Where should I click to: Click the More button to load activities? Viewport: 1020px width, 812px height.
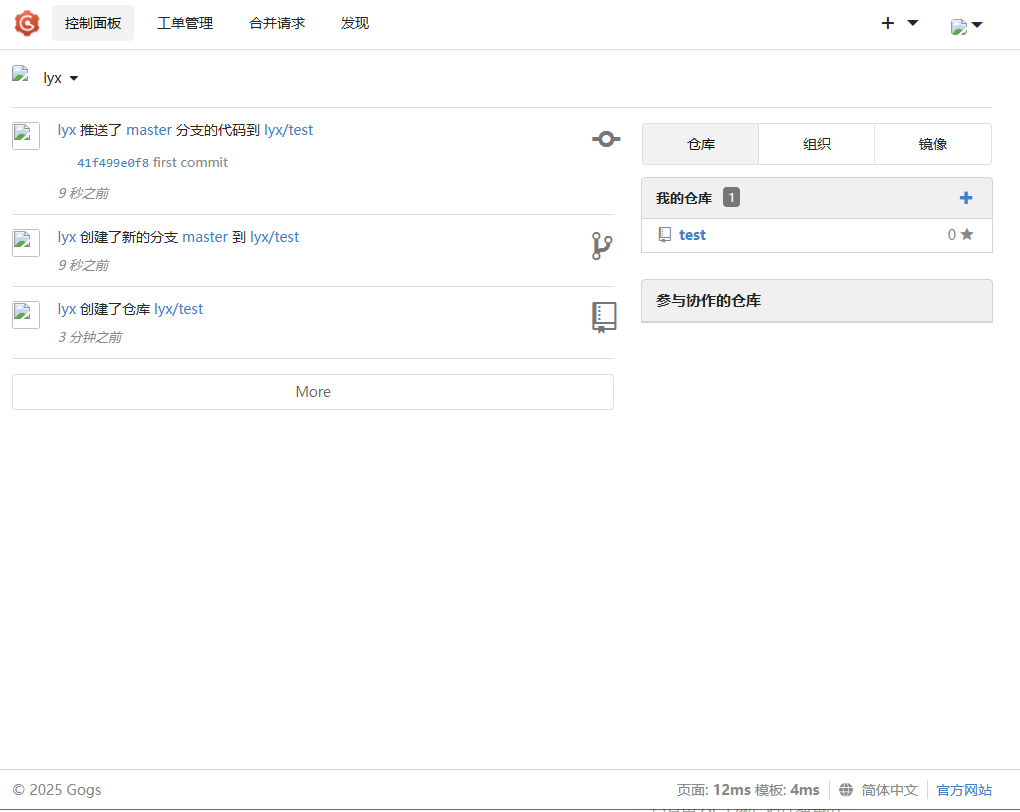point(313,392)
